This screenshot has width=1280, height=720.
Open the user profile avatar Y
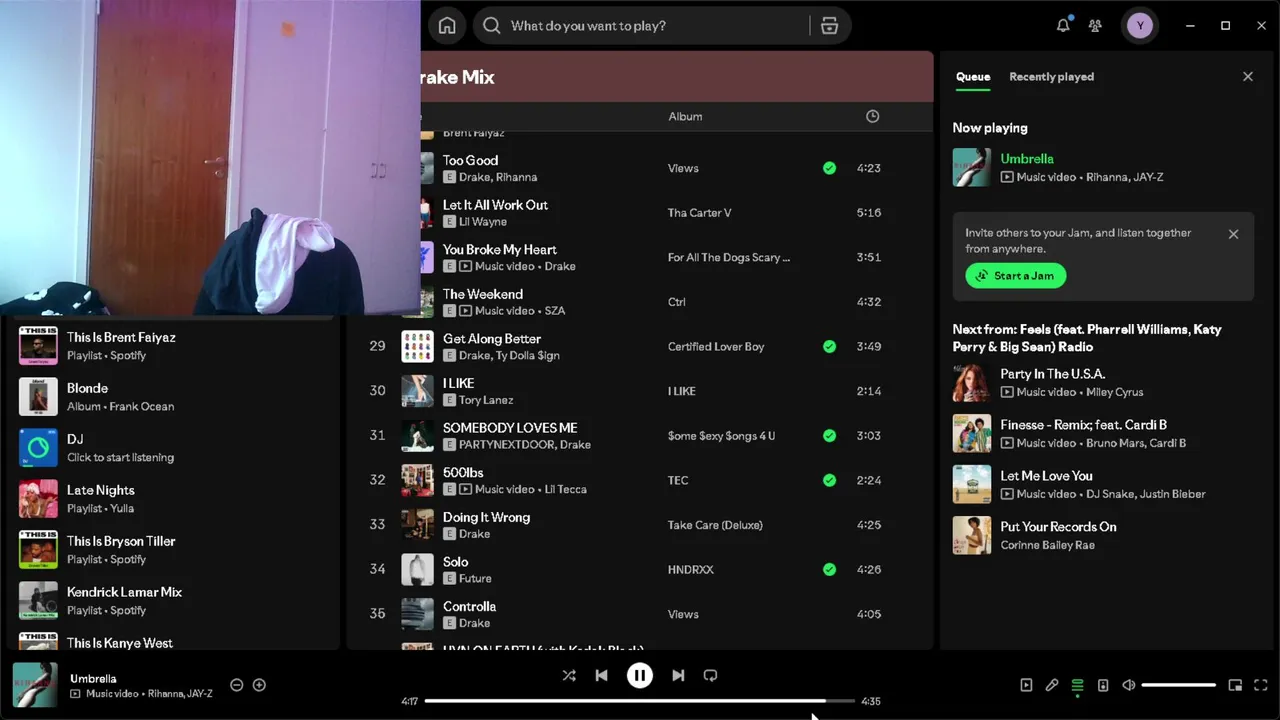pyautogui.click(x=1140, y=26)
